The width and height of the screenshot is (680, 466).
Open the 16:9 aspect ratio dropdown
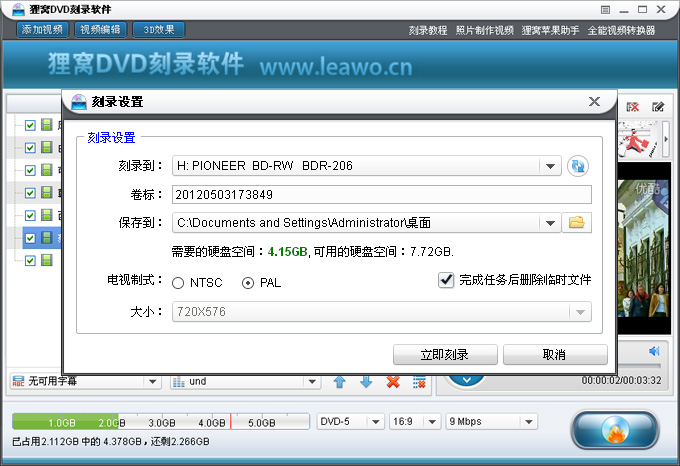pyautogui.click(x=432, y=422)
